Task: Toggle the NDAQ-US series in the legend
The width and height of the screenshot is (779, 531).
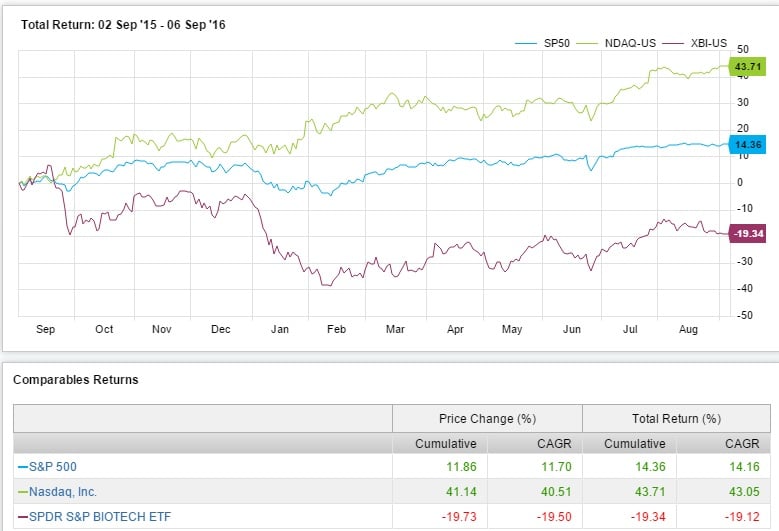Action: (x=629, y=43)
